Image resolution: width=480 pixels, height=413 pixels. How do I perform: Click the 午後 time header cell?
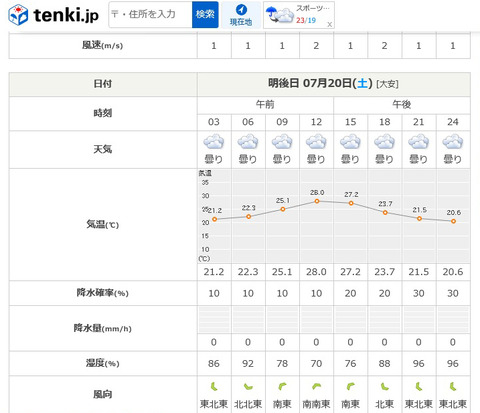tap(402, 105)
